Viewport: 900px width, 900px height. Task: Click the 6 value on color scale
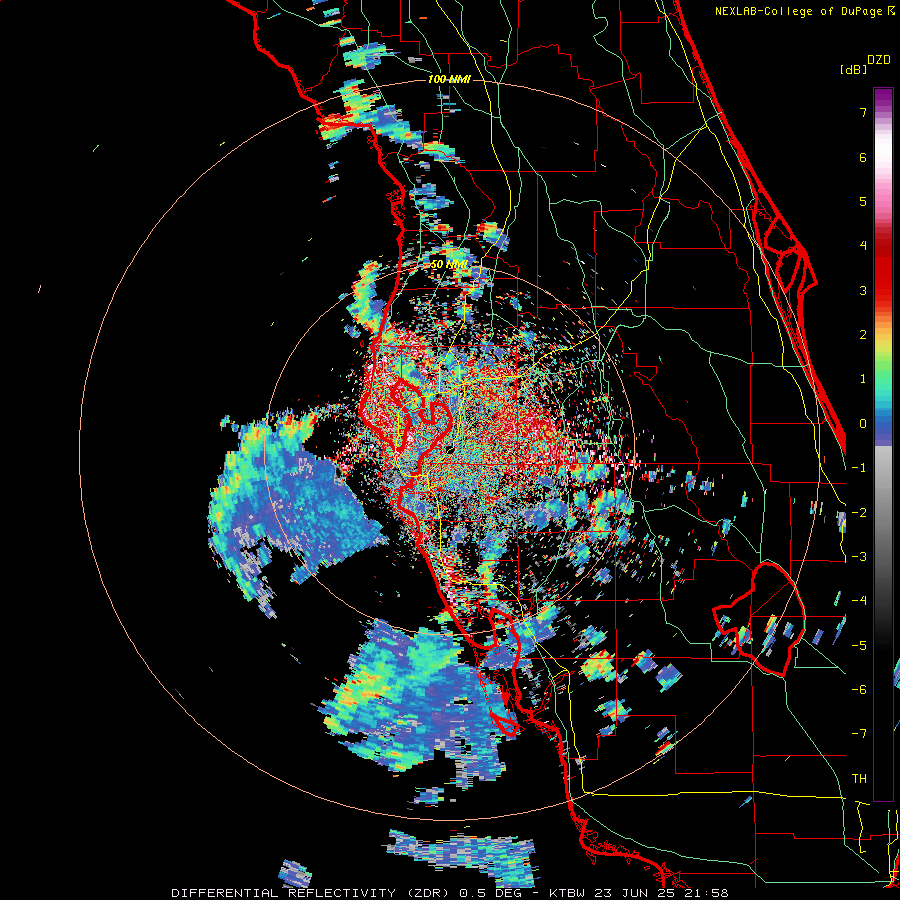[863, 157]
